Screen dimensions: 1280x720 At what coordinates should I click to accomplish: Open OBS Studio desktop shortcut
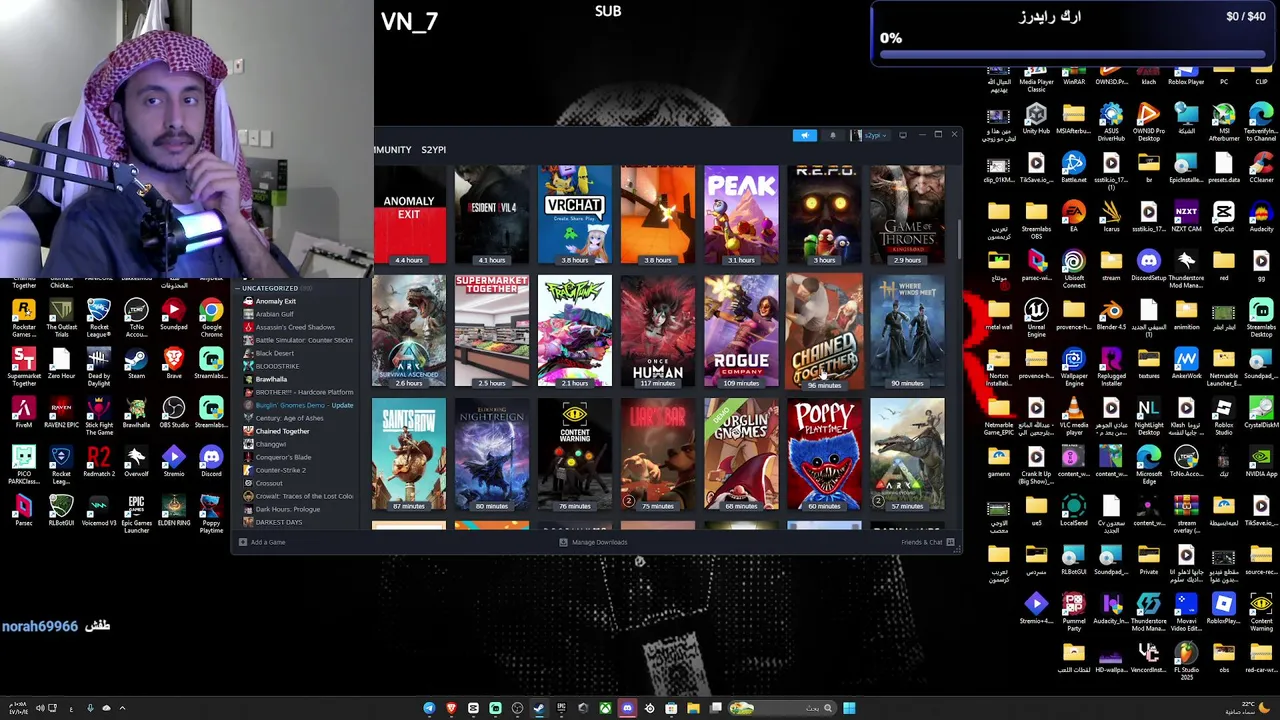174,413
